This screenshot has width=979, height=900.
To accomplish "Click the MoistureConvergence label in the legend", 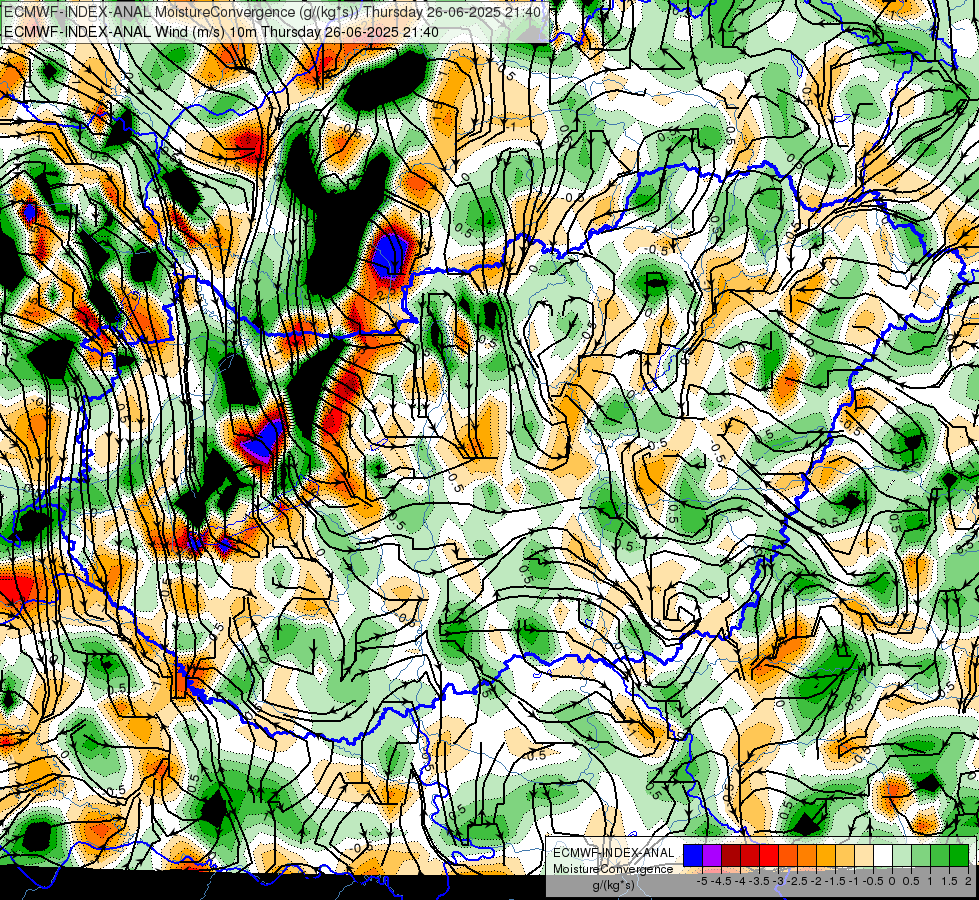I will tap(613, 869).
